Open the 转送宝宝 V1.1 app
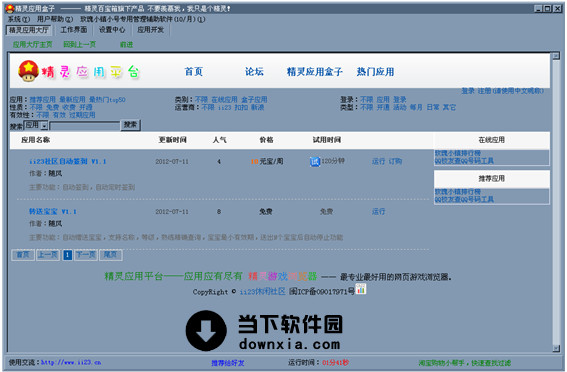567x372 pixels. [x=53, y=211]
